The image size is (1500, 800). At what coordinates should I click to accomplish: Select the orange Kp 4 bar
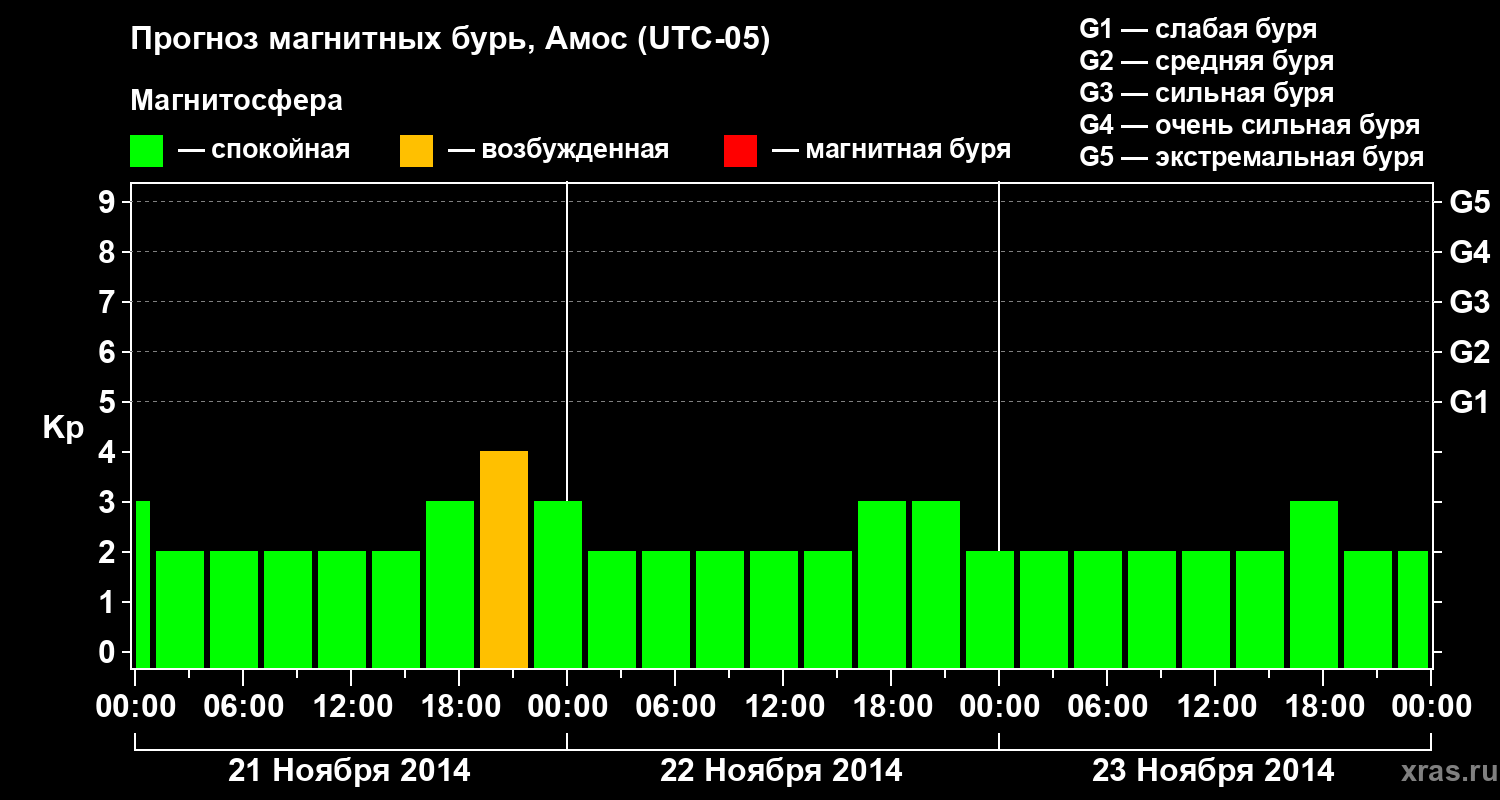coord(504,559)
